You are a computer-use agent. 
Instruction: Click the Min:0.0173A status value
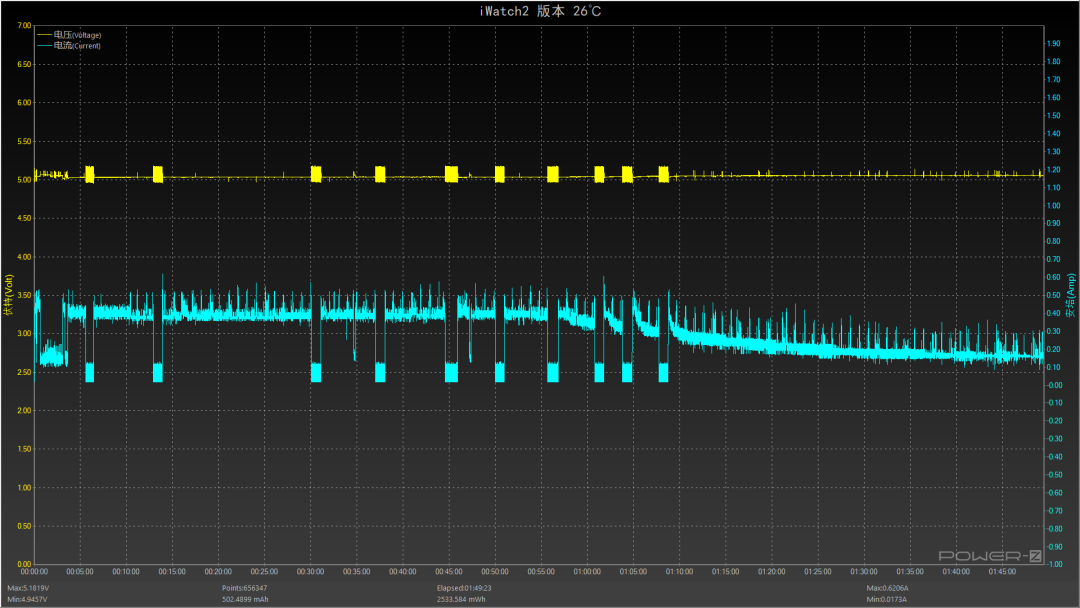click(x=886, y=599)
